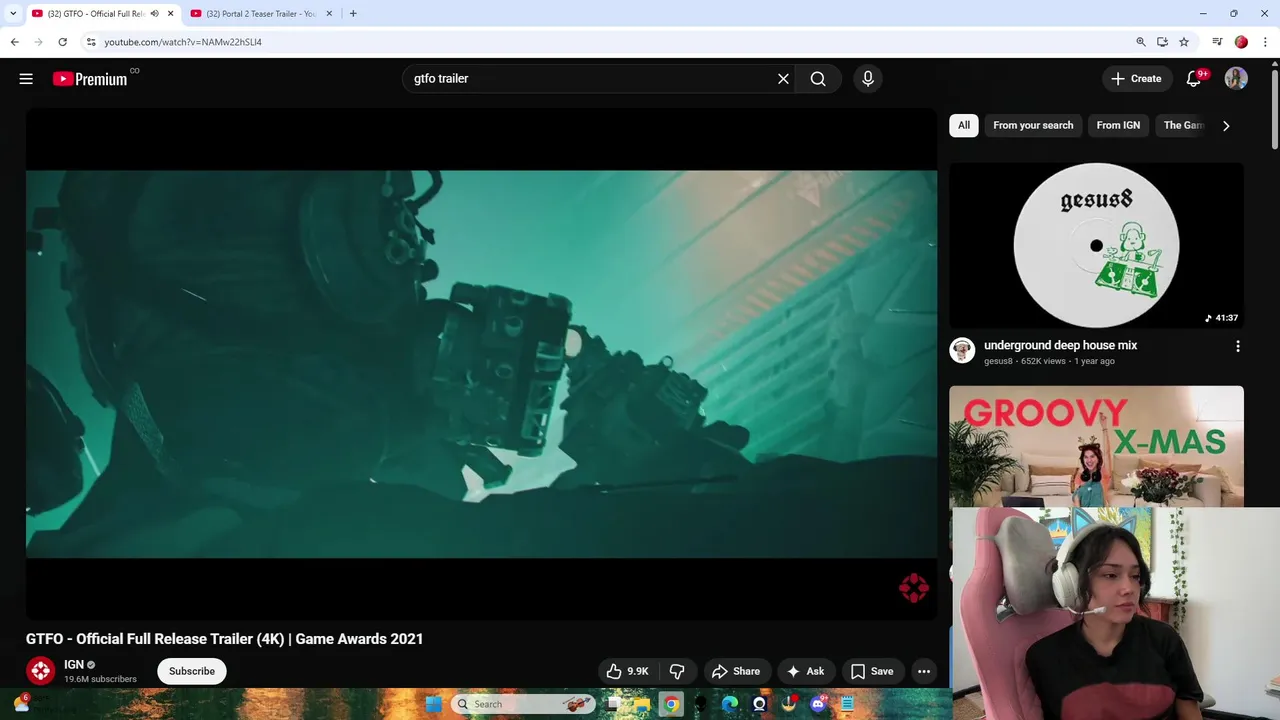
Task: Close the GTFO video tab
Action: [170, 14]
